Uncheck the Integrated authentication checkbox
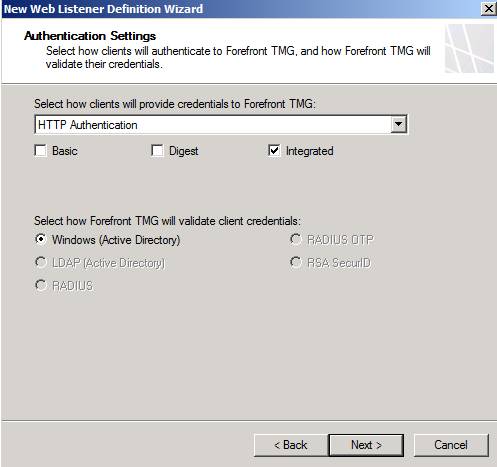497x467 pixels. pos(274,150)
